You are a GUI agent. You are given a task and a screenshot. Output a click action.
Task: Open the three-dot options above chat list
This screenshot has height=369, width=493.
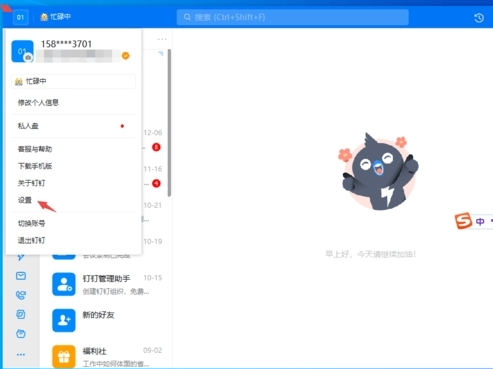[162, 39]
